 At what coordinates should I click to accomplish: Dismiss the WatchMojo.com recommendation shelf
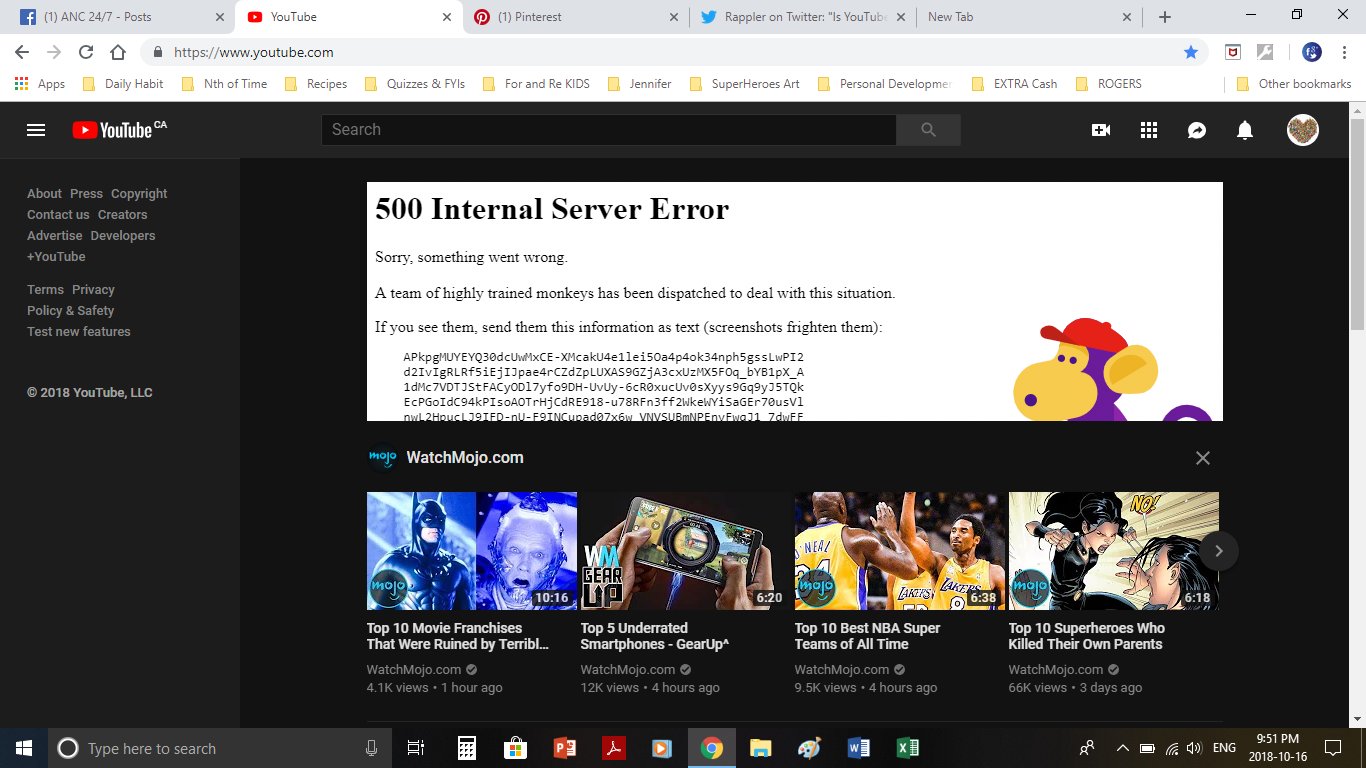(x=1203, y=458)
